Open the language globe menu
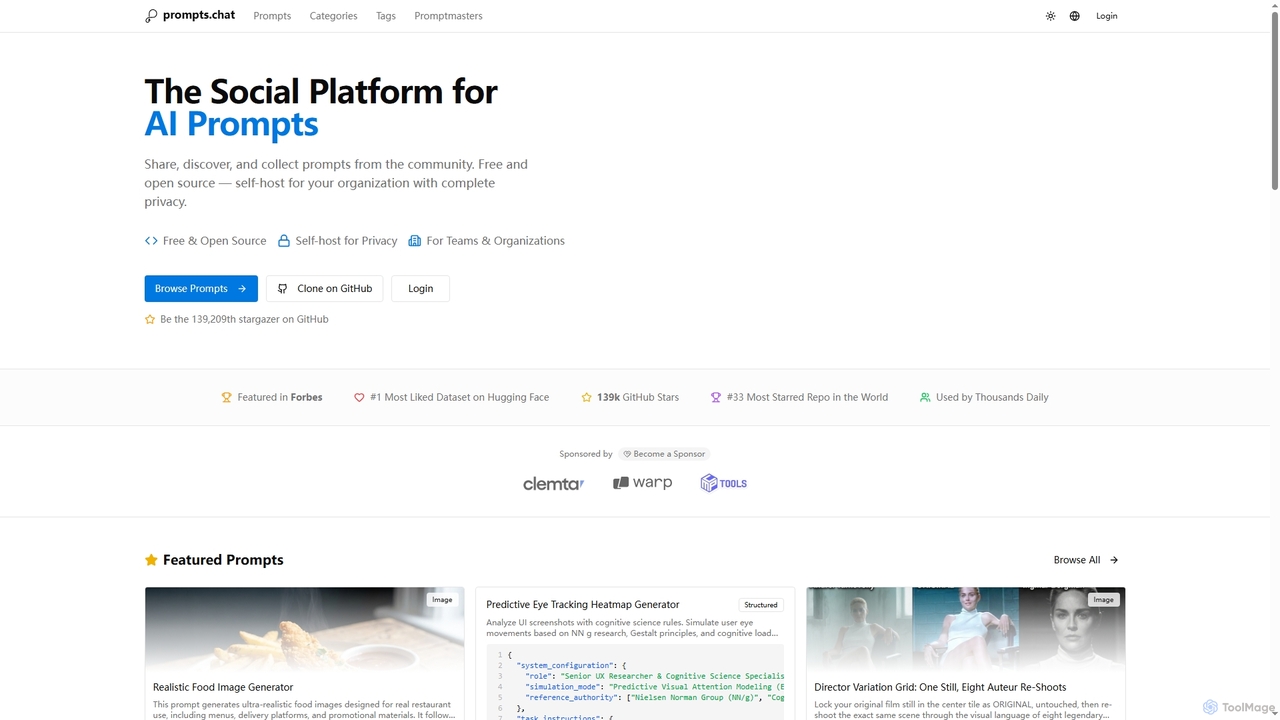1280x720 pixels. 1075,16
